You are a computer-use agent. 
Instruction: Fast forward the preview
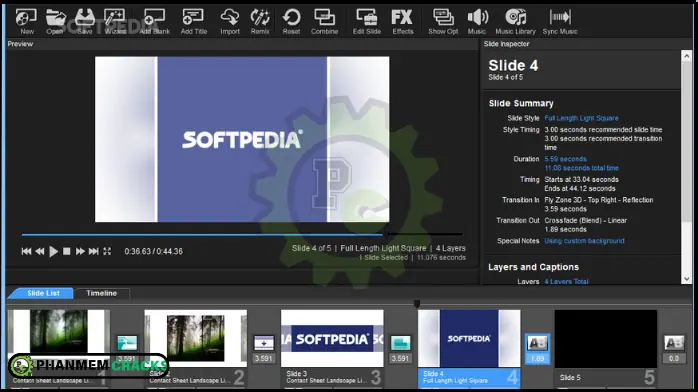(x=80, y=251)
